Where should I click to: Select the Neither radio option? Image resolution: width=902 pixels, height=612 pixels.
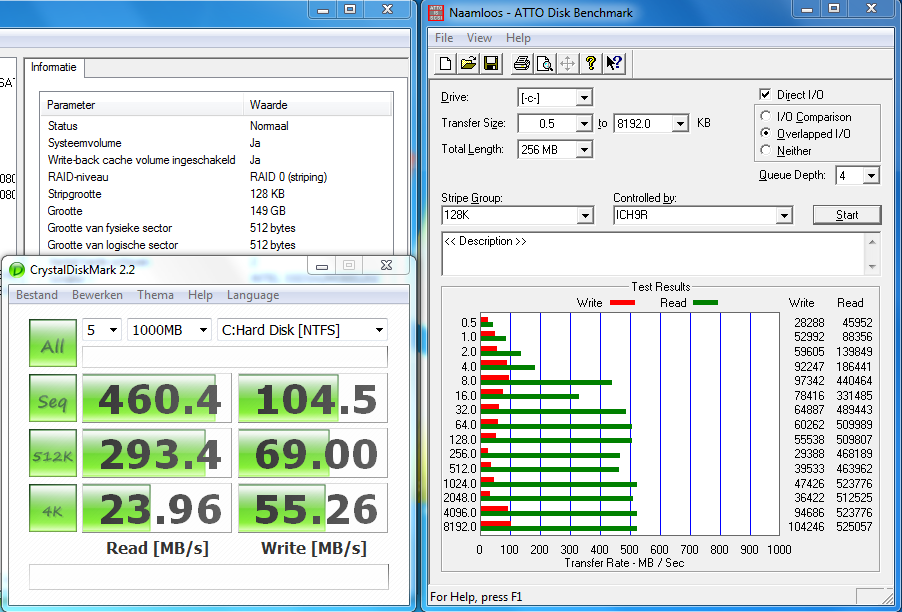coord(765,150)
